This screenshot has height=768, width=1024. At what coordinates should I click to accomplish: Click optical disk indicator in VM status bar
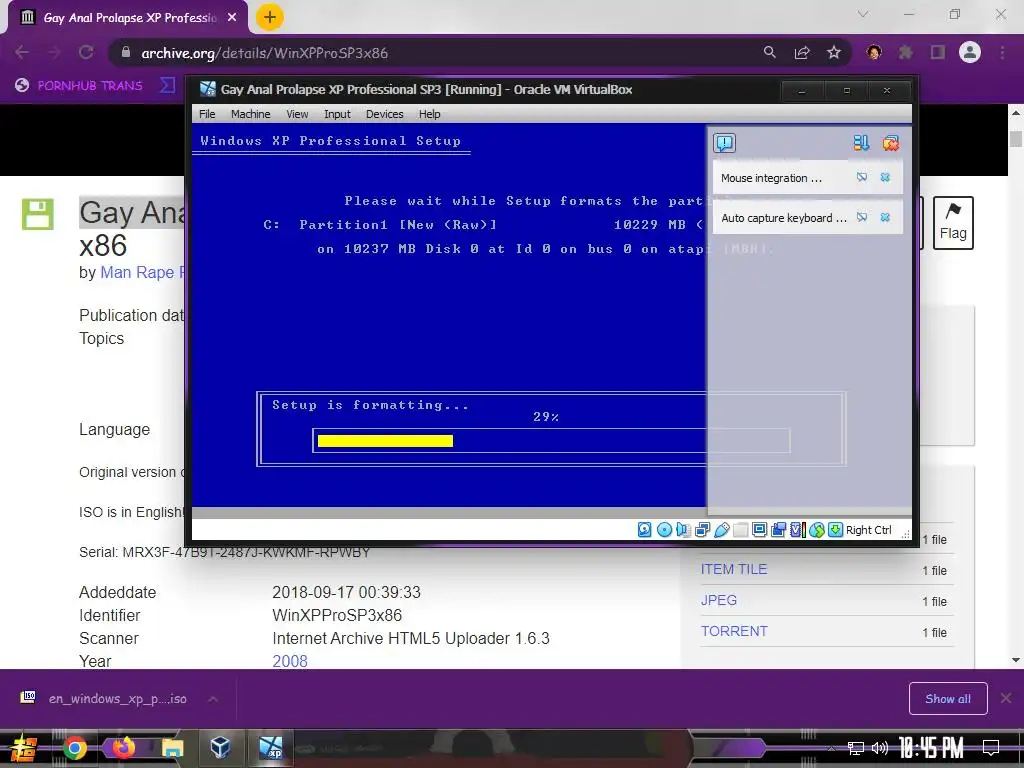pos(664,530)
